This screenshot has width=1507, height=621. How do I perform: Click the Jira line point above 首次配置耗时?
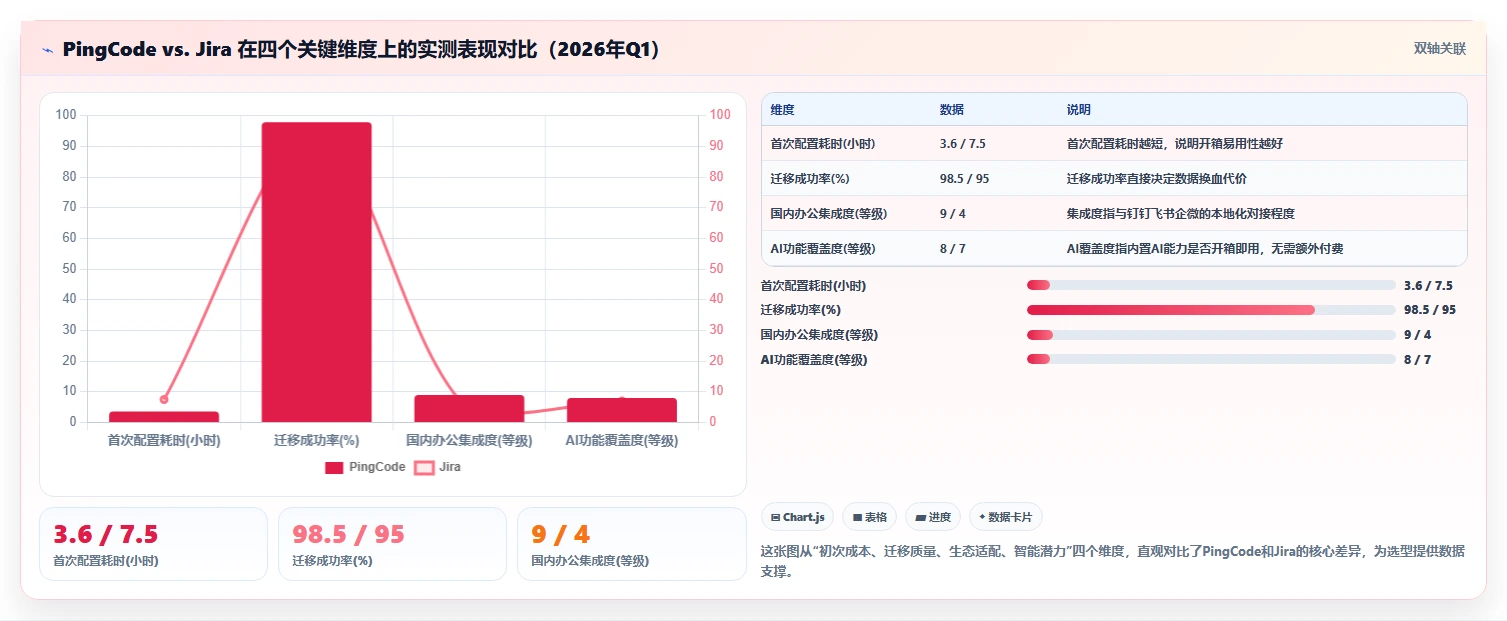[x=164, y=399]
